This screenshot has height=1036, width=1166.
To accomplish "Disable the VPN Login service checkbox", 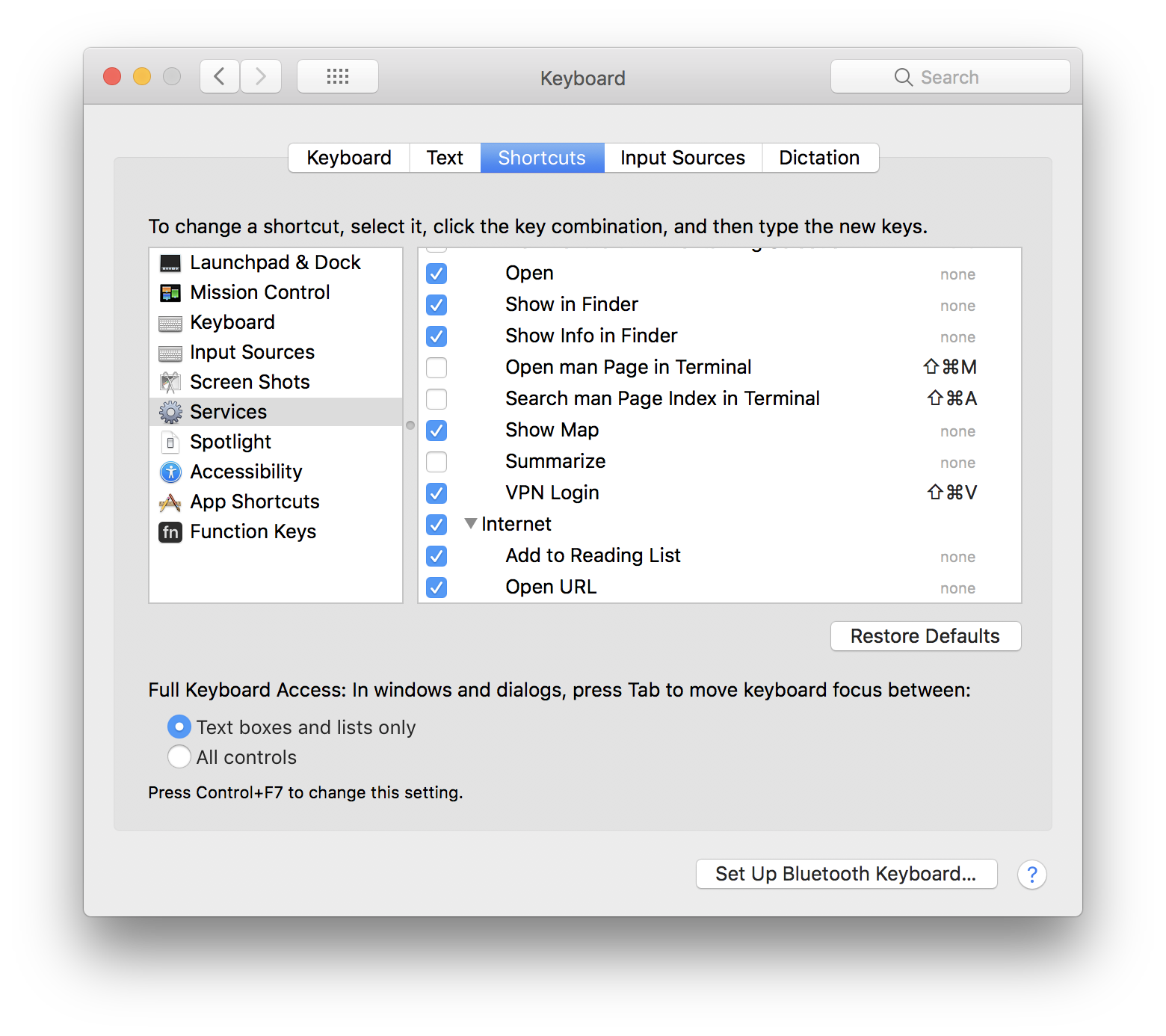I will 437,493.
